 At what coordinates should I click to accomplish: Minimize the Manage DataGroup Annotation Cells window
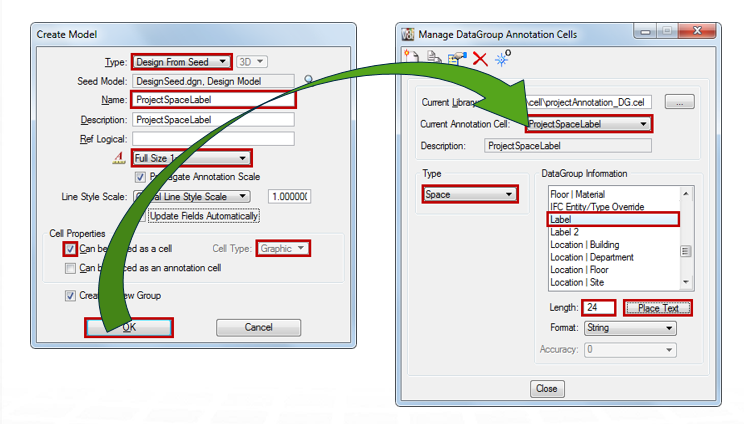pyautogui.click(x=645, y=31)
